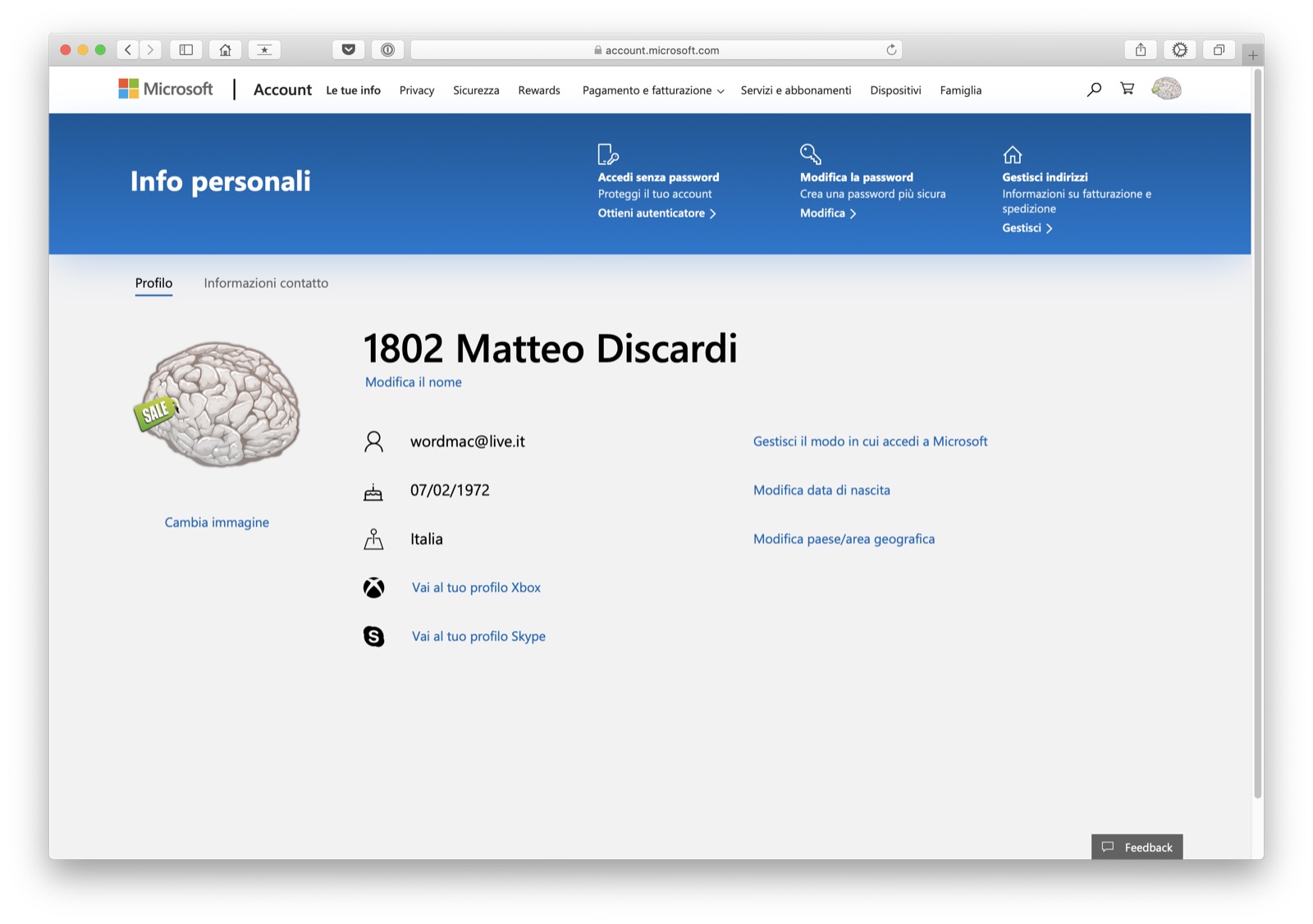The image size is (1313, 924).
Task: Open the Famiglia menu item
Action: click(961, 90)
